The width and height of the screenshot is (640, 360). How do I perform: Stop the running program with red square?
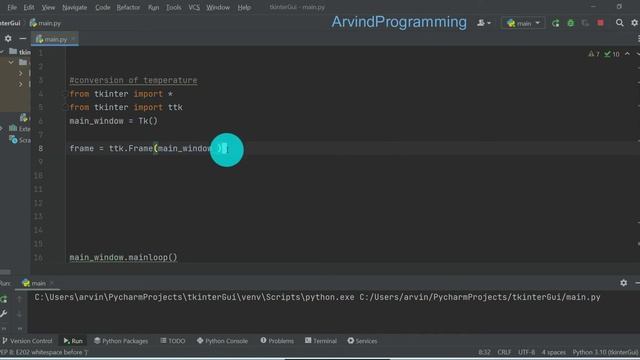tap(600, 23)
